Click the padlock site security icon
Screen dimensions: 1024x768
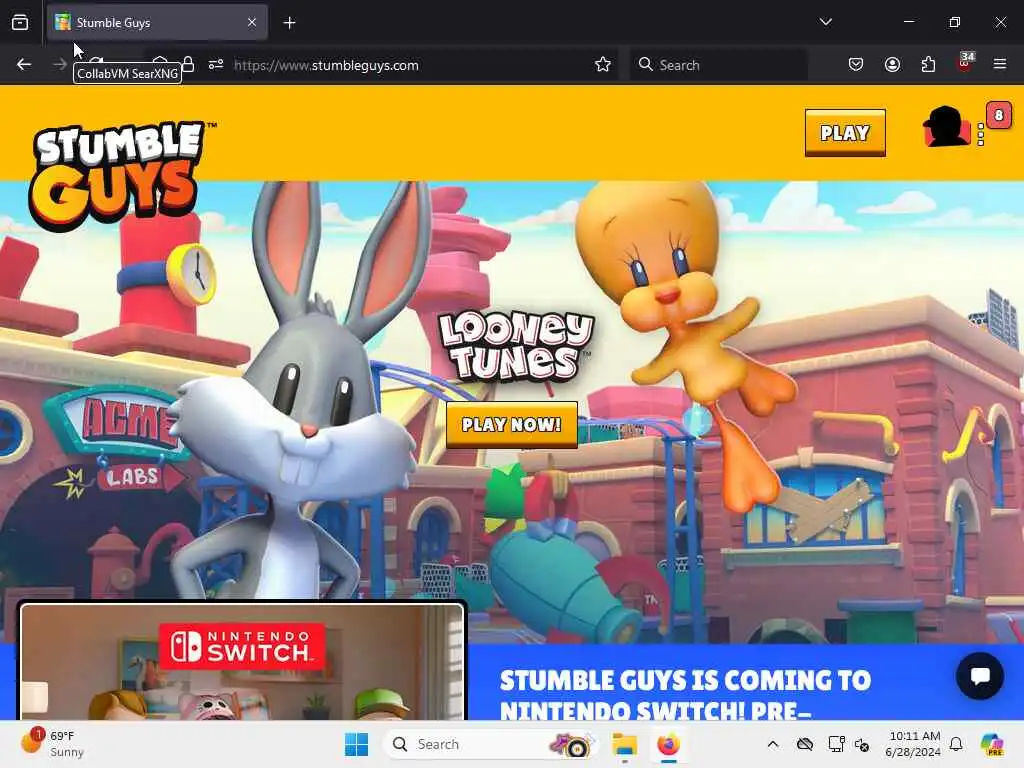point(188,64)
